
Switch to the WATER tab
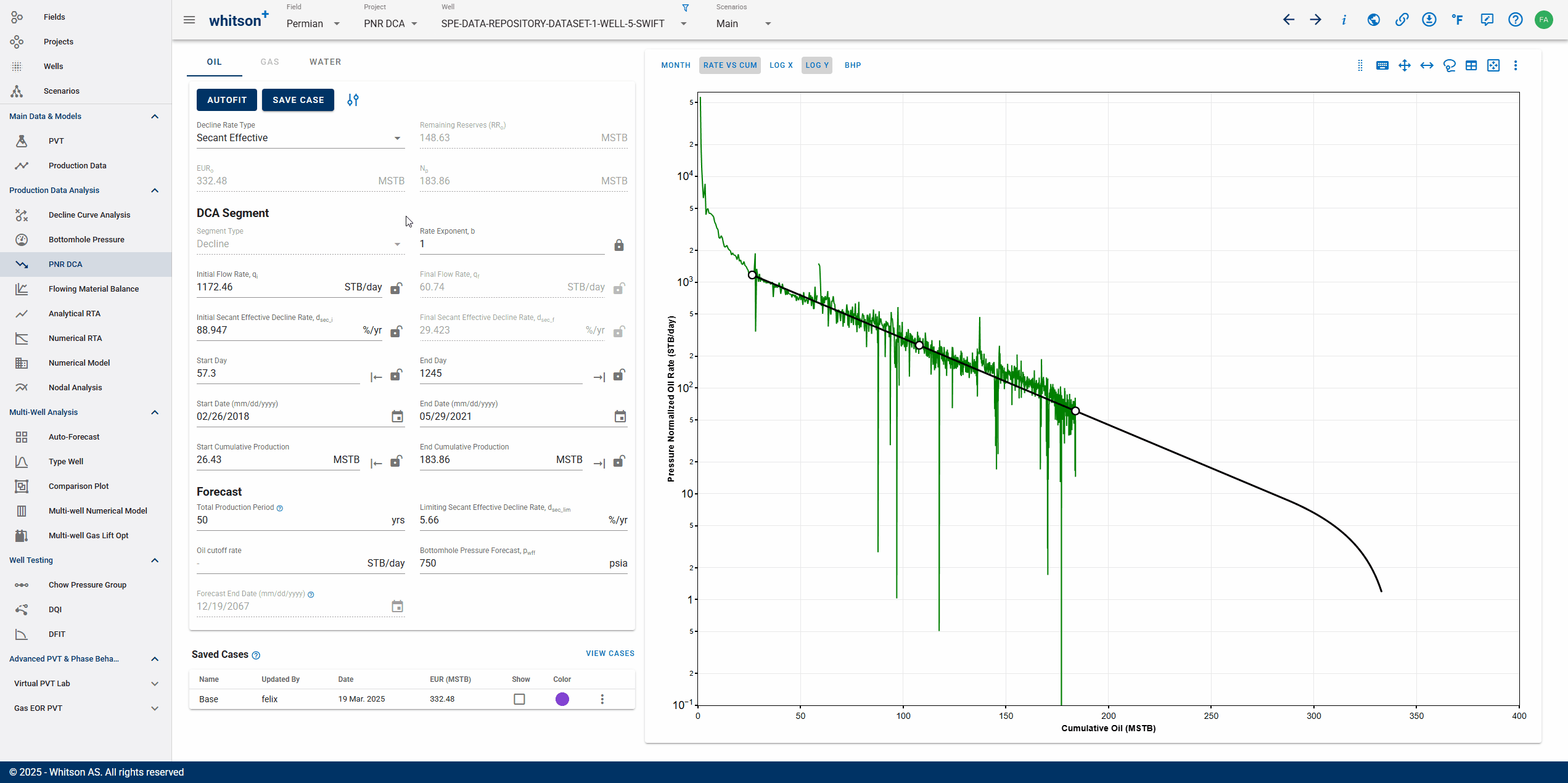325,62
